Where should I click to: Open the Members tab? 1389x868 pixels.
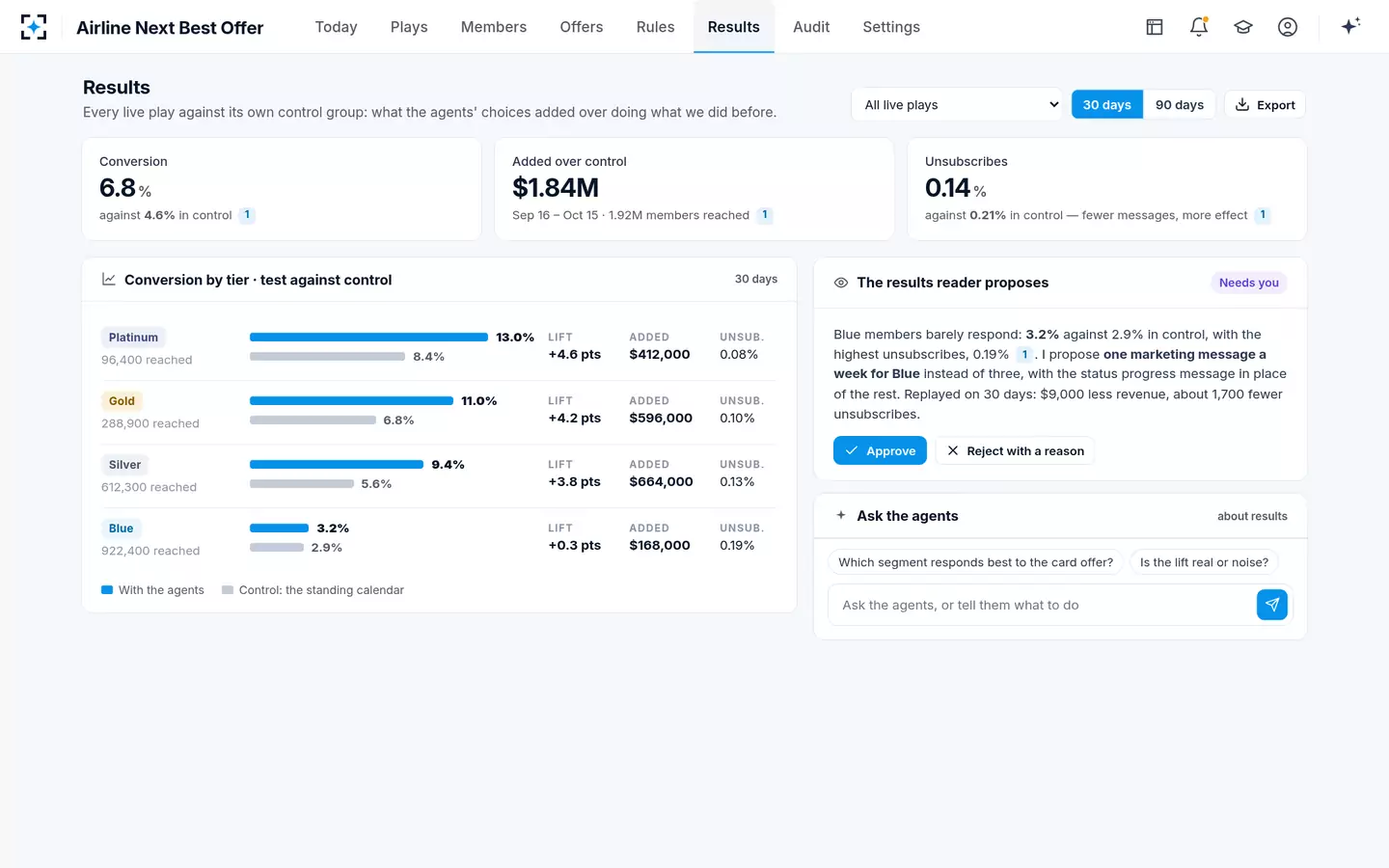(x=494, y=27)
